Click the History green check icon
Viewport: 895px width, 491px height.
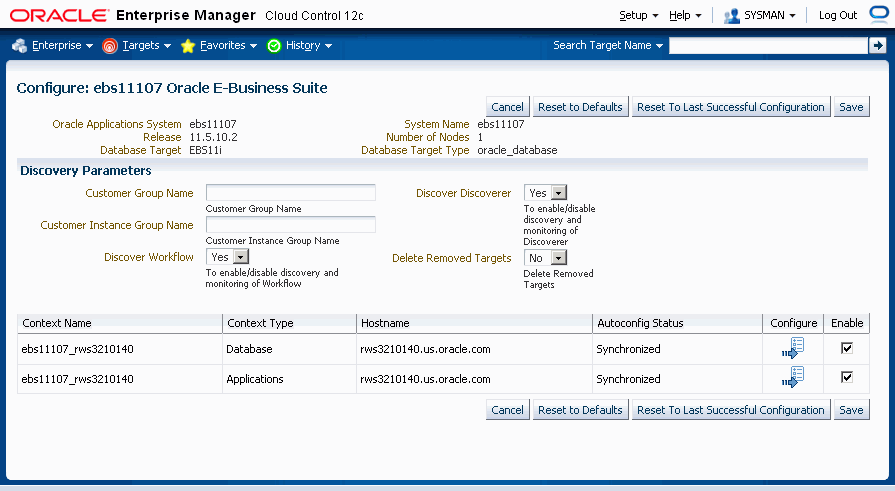tap(274, 46)
